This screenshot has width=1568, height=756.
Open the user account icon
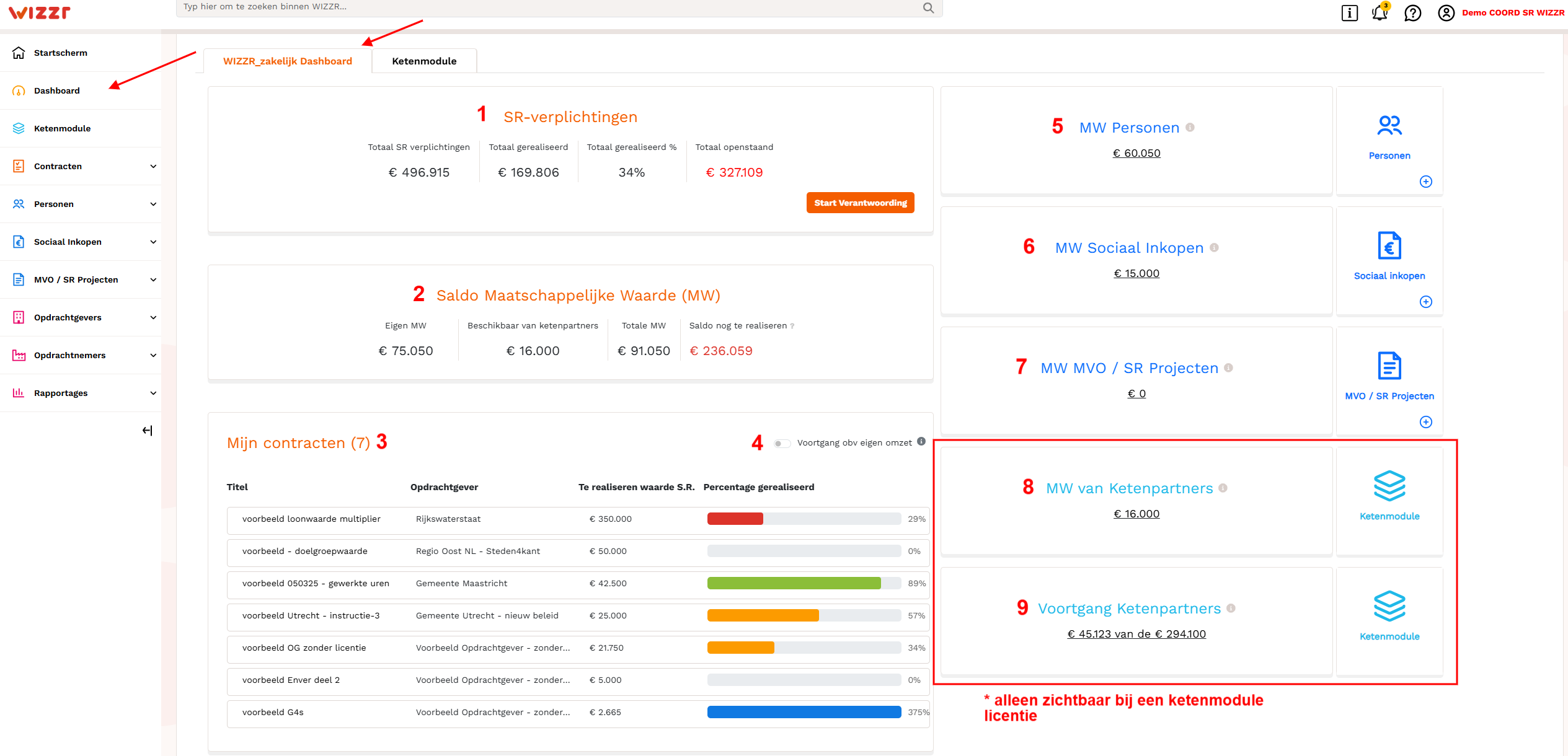pos(1446,13)
